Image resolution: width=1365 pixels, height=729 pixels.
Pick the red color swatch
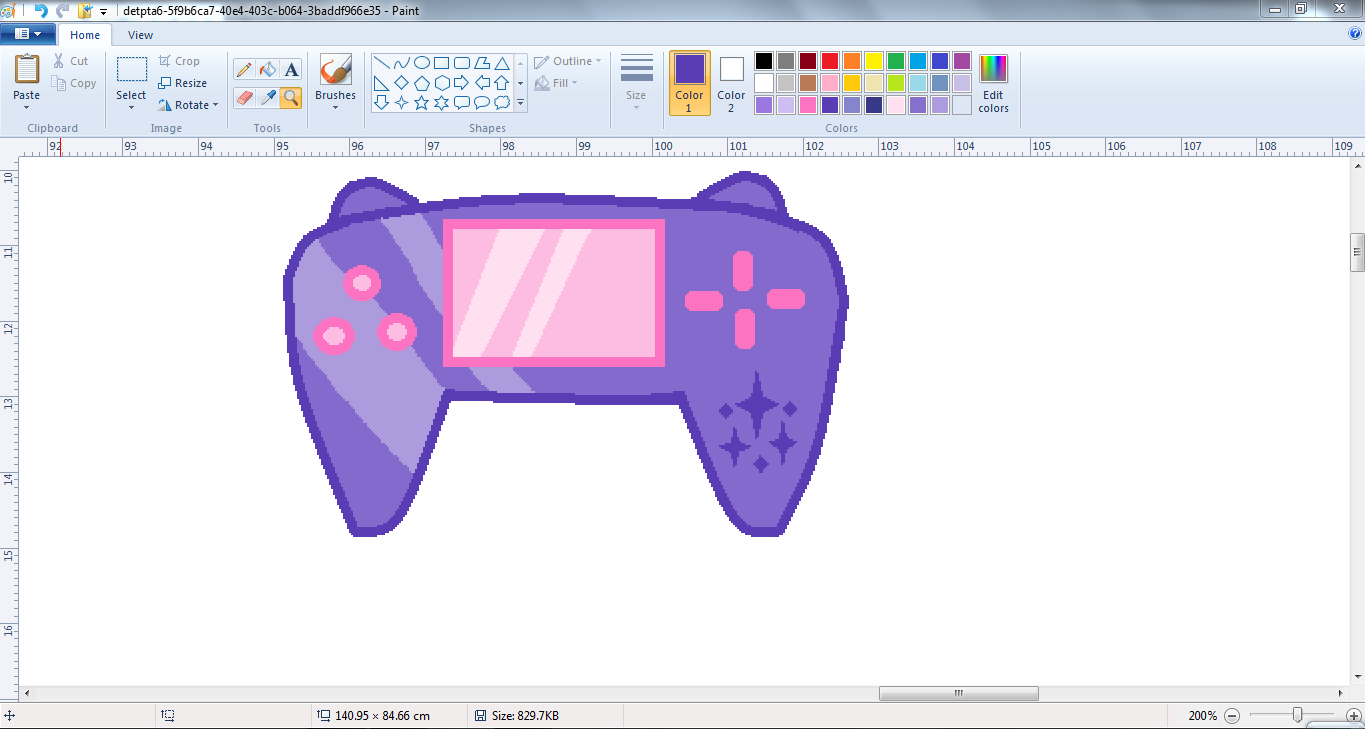(x=829, y=61)
